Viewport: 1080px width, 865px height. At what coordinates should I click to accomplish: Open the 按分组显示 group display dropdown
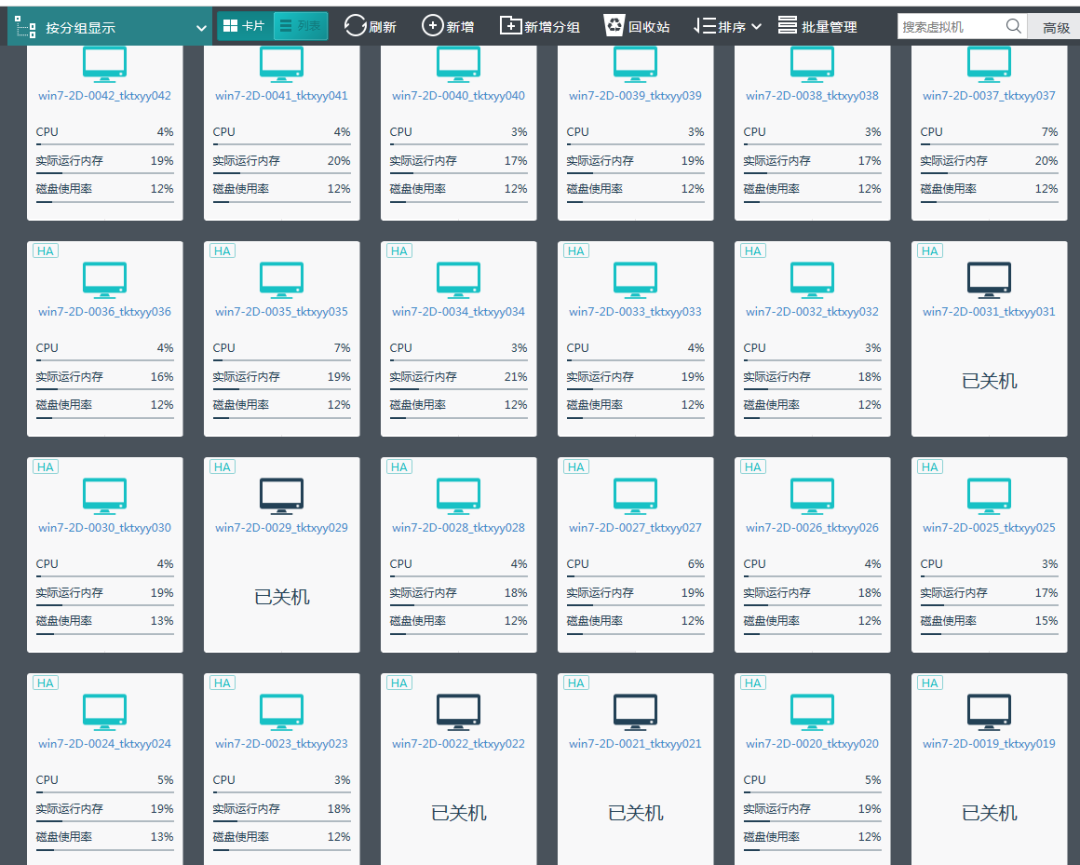pyautogui.click(x=110, y=28)
